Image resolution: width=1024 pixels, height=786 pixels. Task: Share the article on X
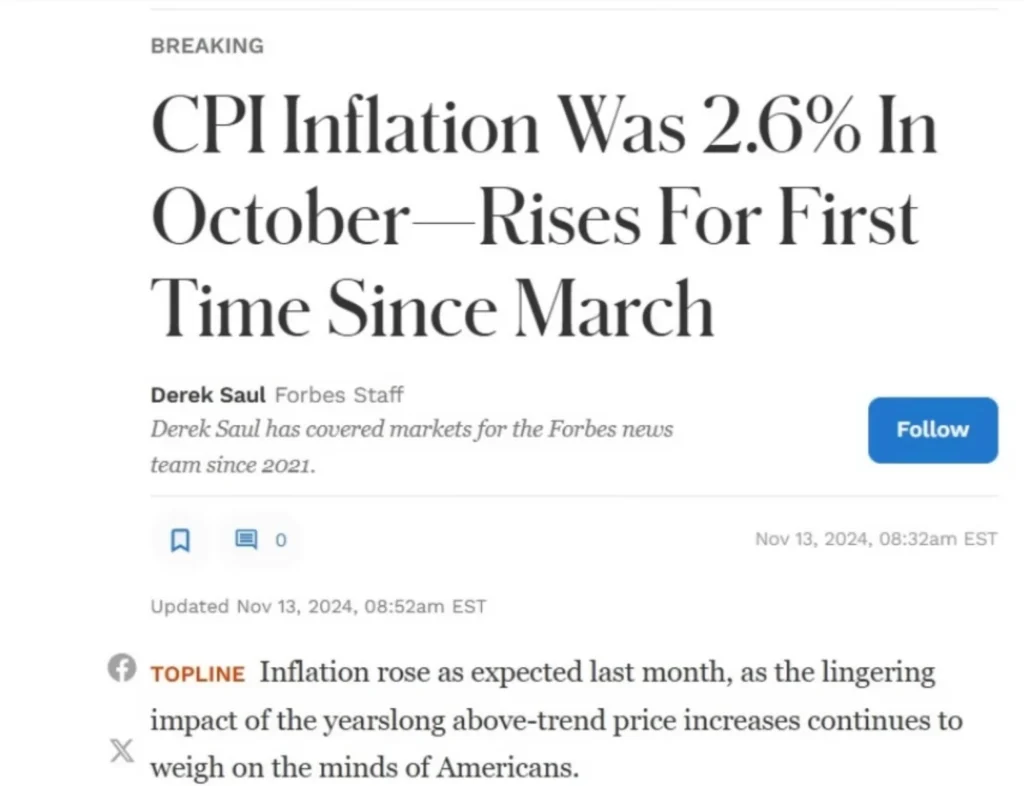pos(121,750)
